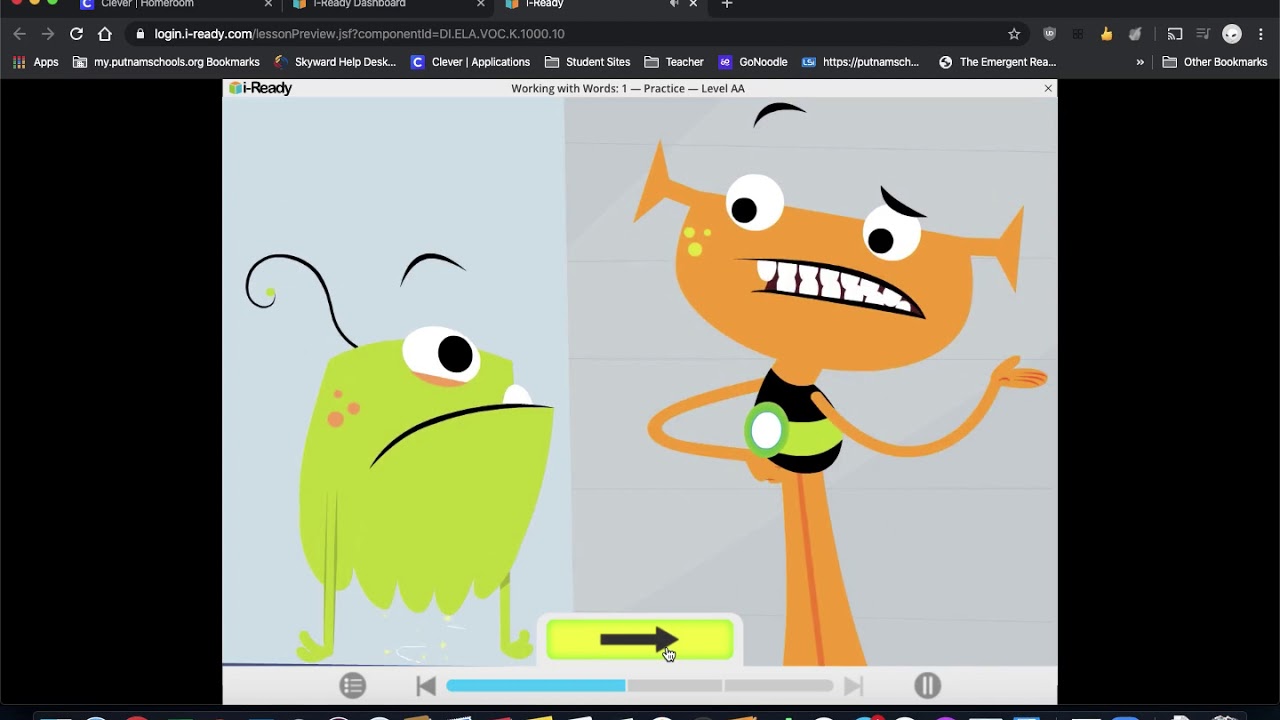Click the lesson title 'Working with Words: 1'
Viewport: 1280px width, 720px height.
(569, 88)
